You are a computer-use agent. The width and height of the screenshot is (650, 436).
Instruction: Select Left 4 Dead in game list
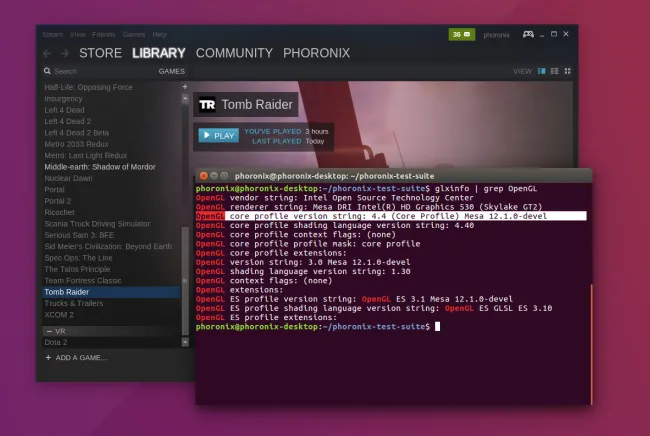(x=64, y=110)
